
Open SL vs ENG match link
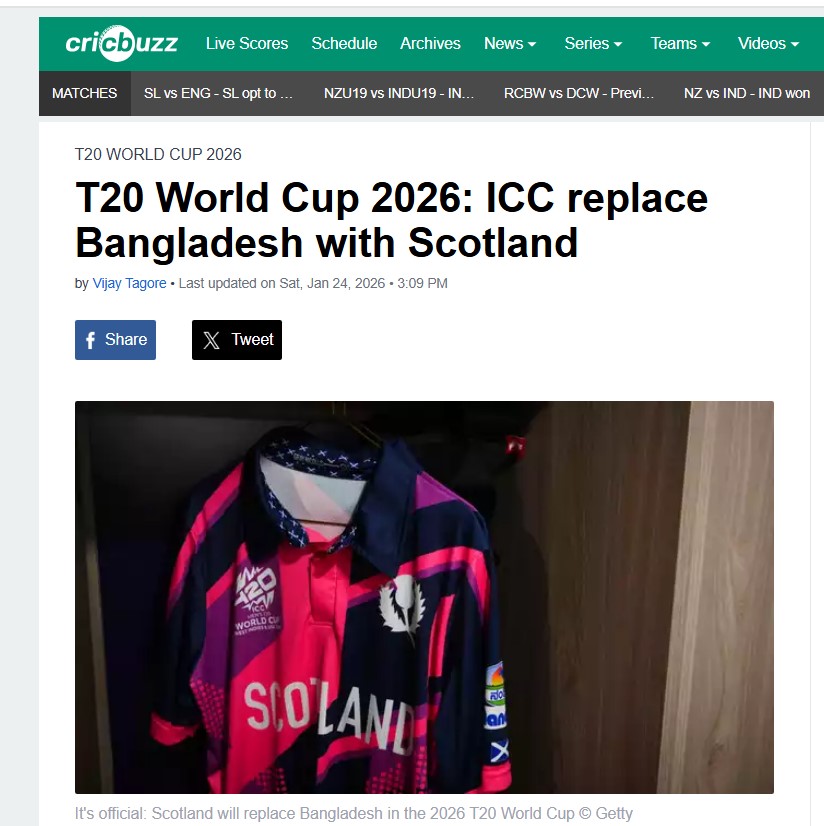(x=218, y=93)
